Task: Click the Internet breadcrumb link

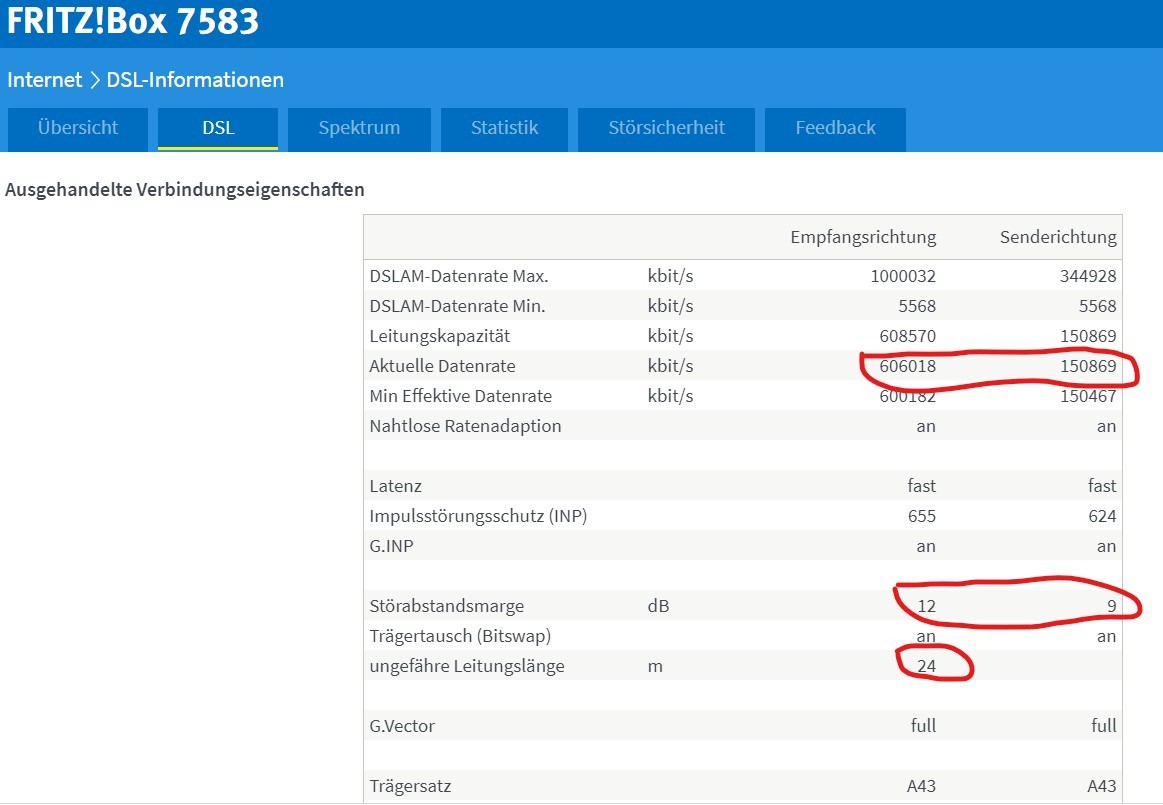Action: 44,80
